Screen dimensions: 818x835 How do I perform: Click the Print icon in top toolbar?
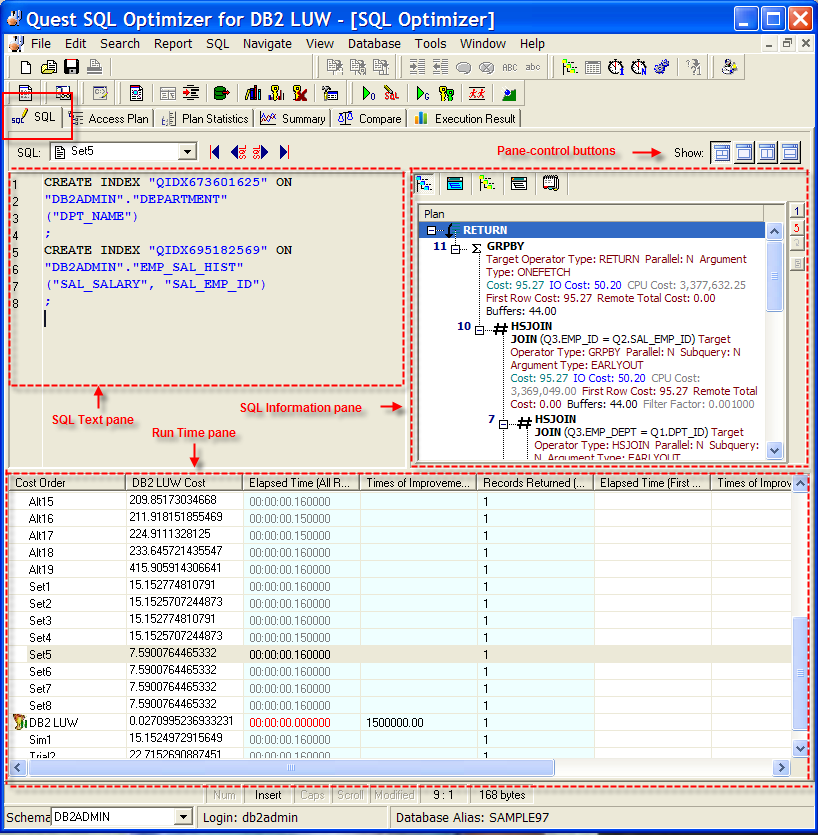[x=94, y=67]
